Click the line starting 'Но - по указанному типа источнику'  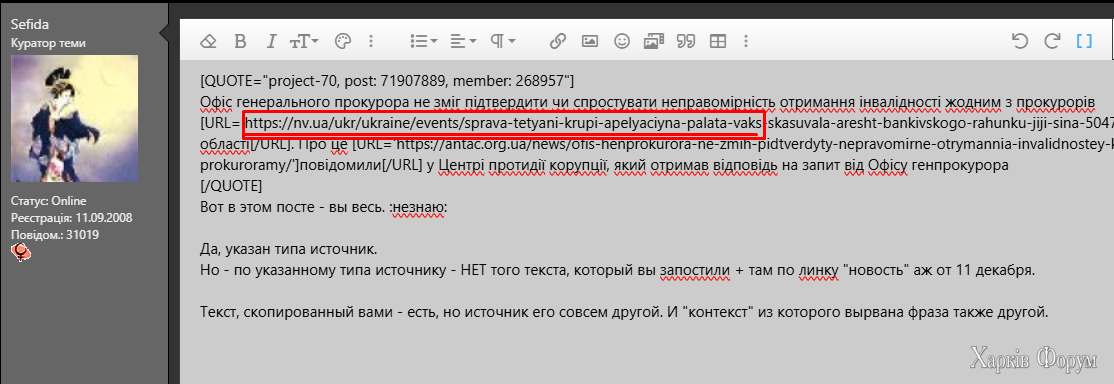(x=616, y=271)
